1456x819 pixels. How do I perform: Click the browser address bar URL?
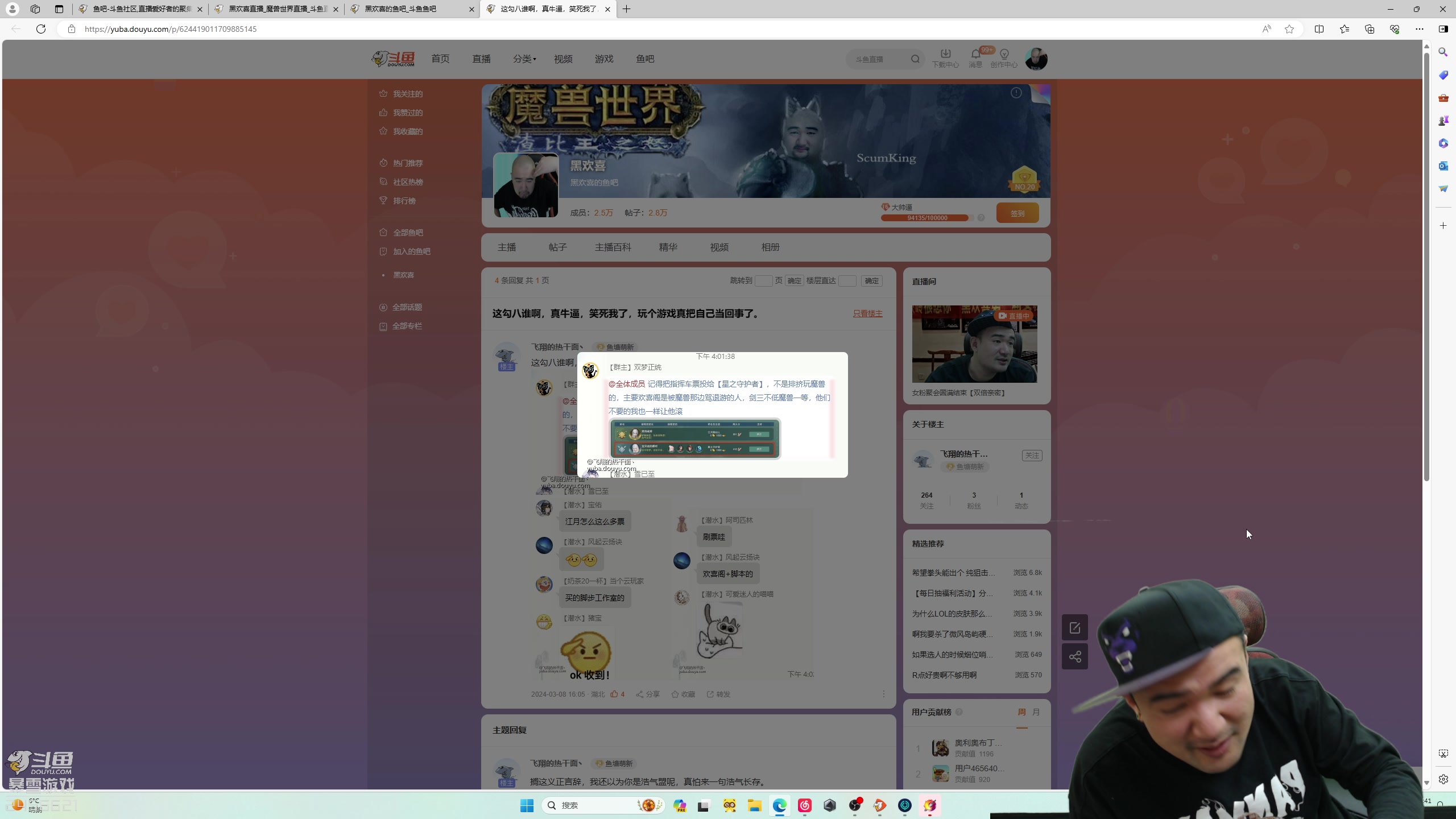click(x=171, y=29)
